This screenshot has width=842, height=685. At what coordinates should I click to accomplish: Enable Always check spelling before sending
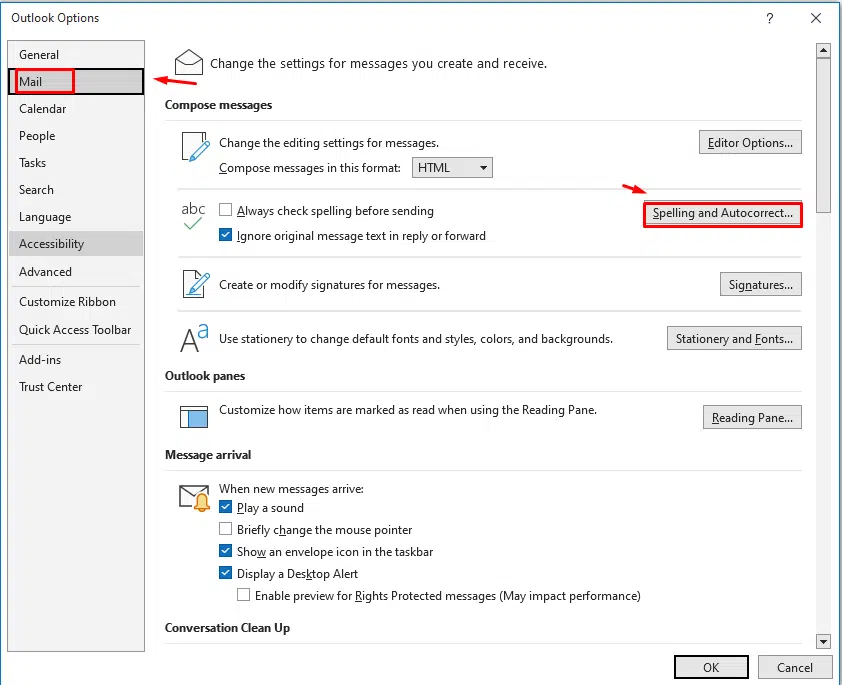pyautogui.click(x=226, y=209)
